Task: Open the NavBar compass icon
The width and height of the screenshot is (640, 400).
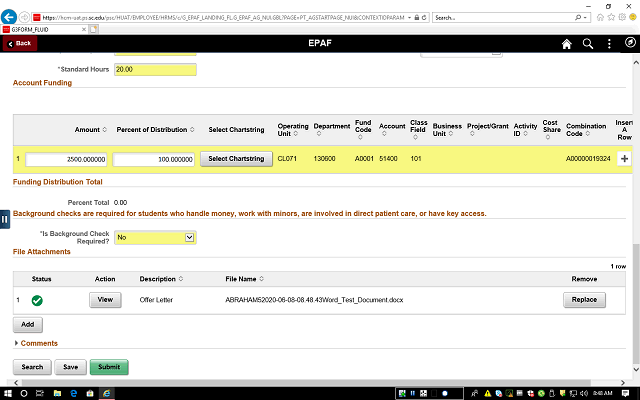Action: [x=630, y=42]
